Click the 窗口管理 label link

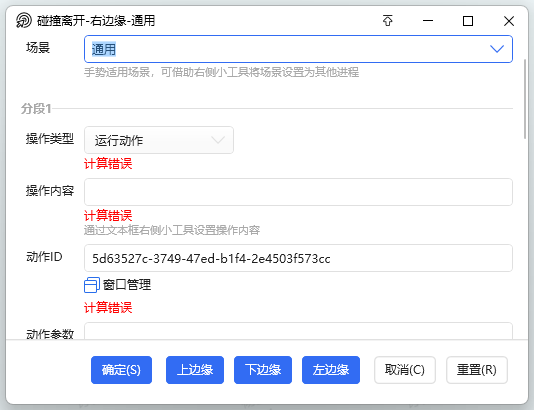click(127, 285)
